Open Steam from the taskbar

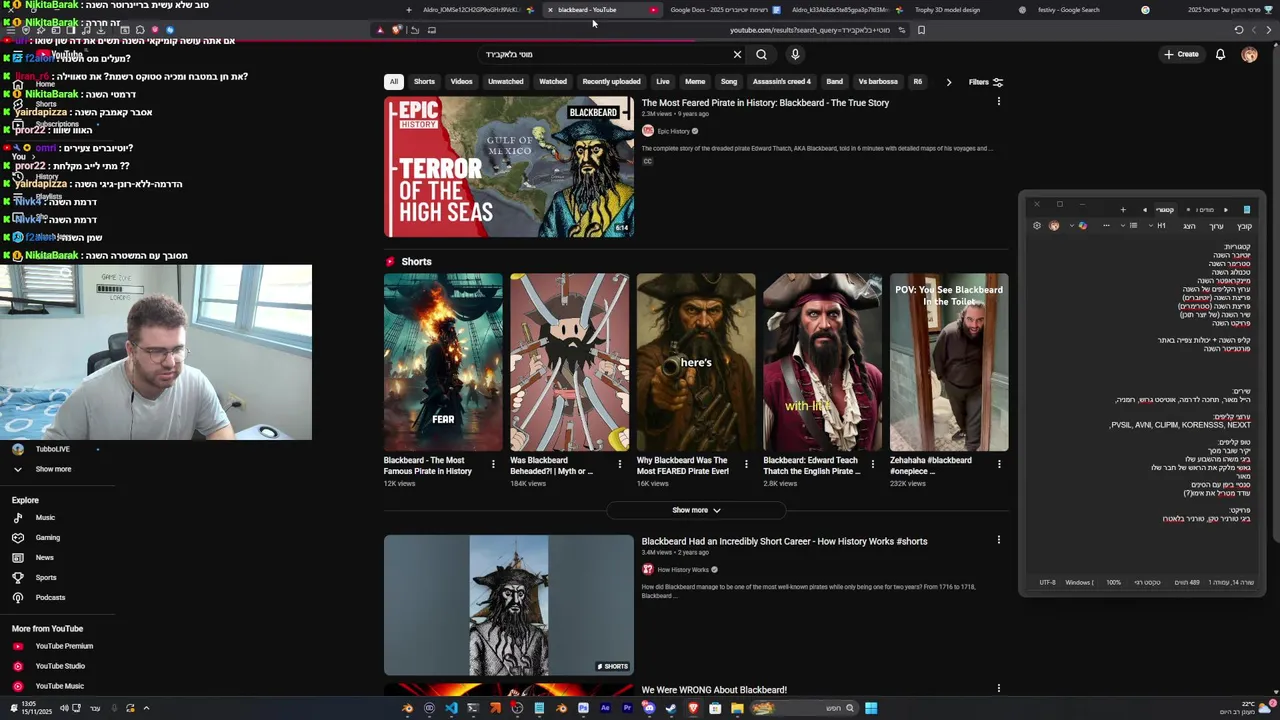point(671,708)
